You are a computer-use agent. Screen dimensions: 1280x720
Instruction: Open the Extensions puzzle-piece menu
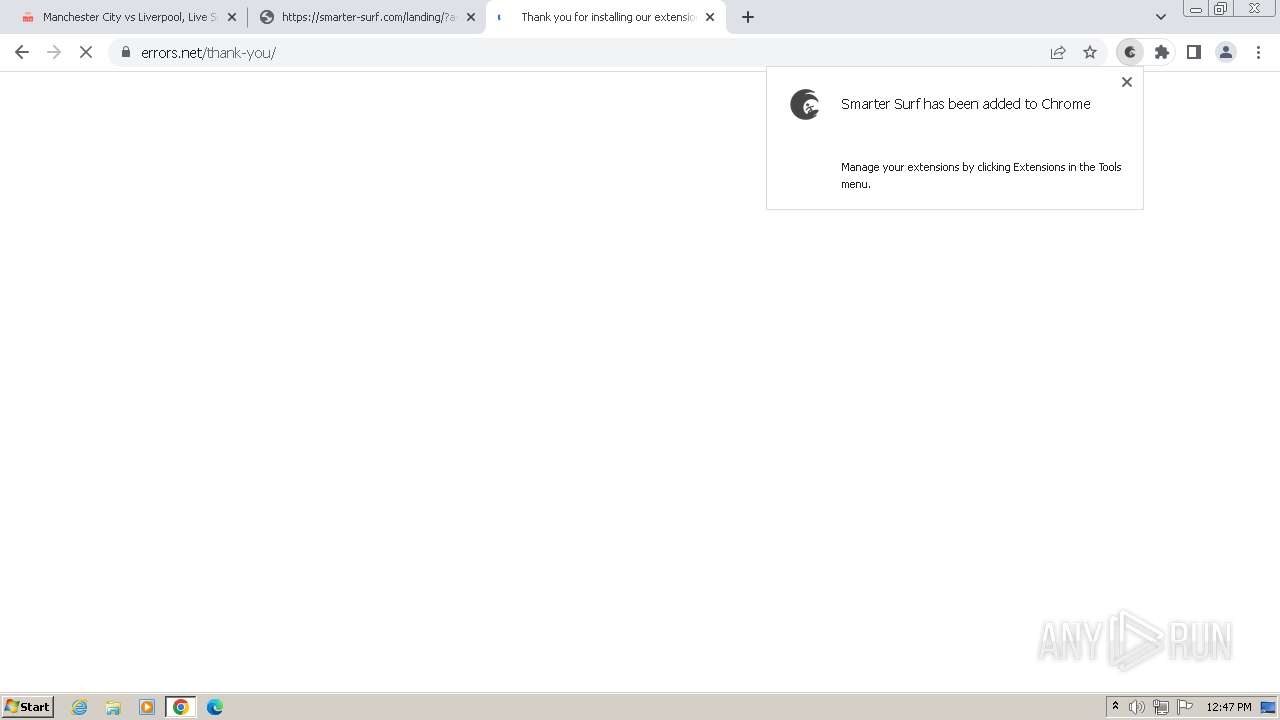pos(1162,52)
